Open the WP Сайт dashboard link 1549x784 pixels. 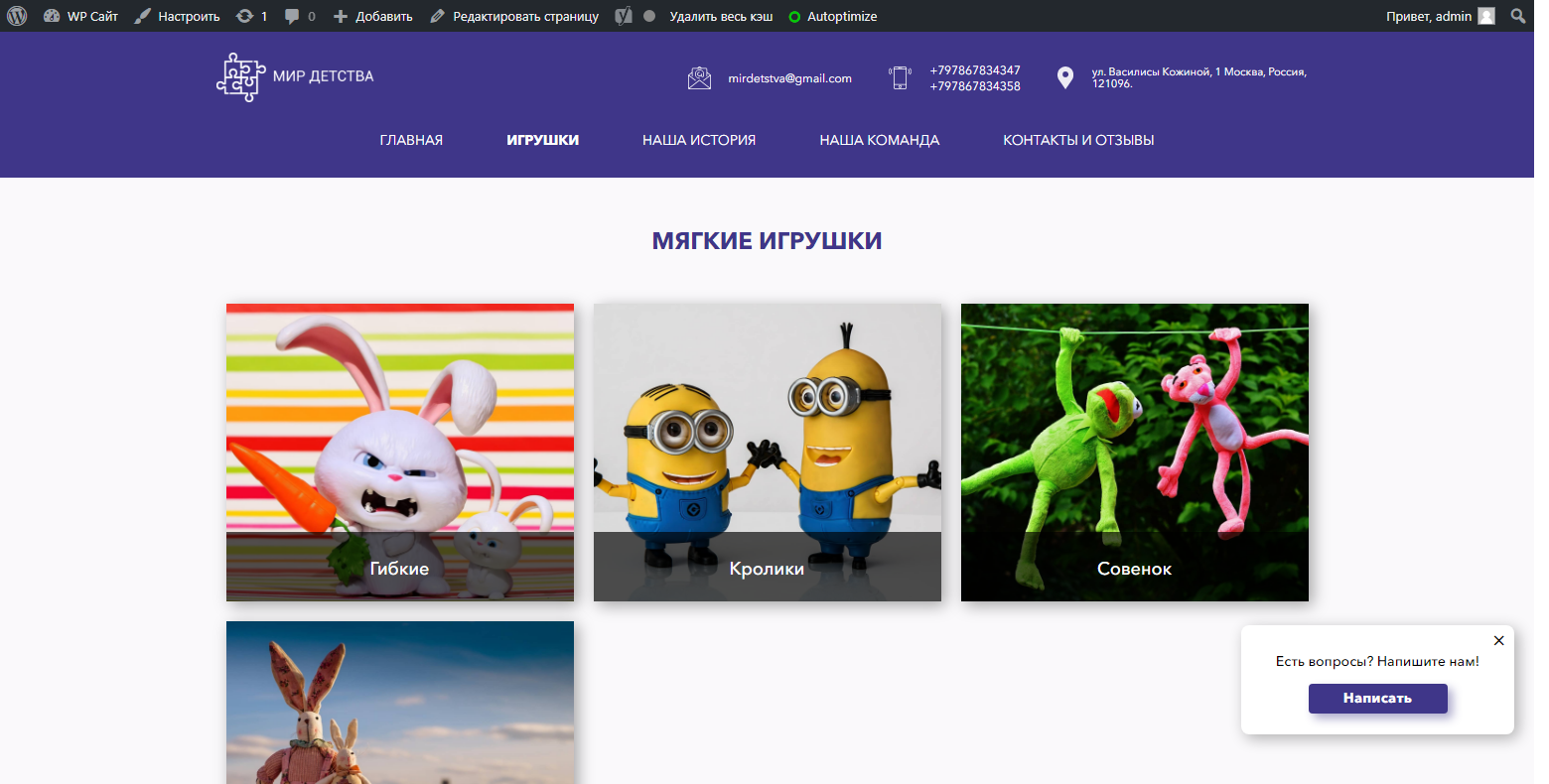click(80, 16)
